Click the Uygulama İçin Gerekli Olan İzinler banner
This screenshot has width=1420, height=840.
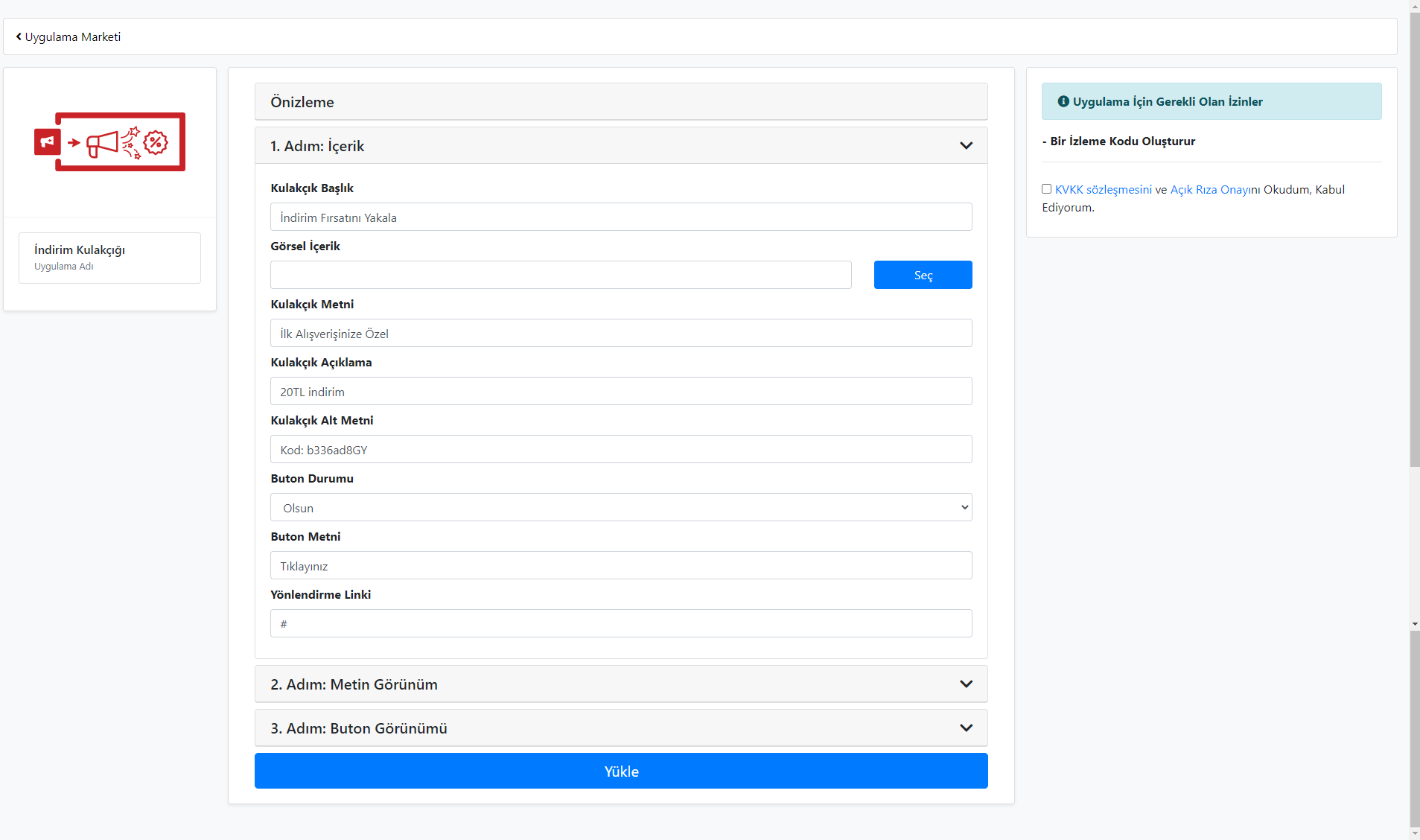click(1212, 101)
